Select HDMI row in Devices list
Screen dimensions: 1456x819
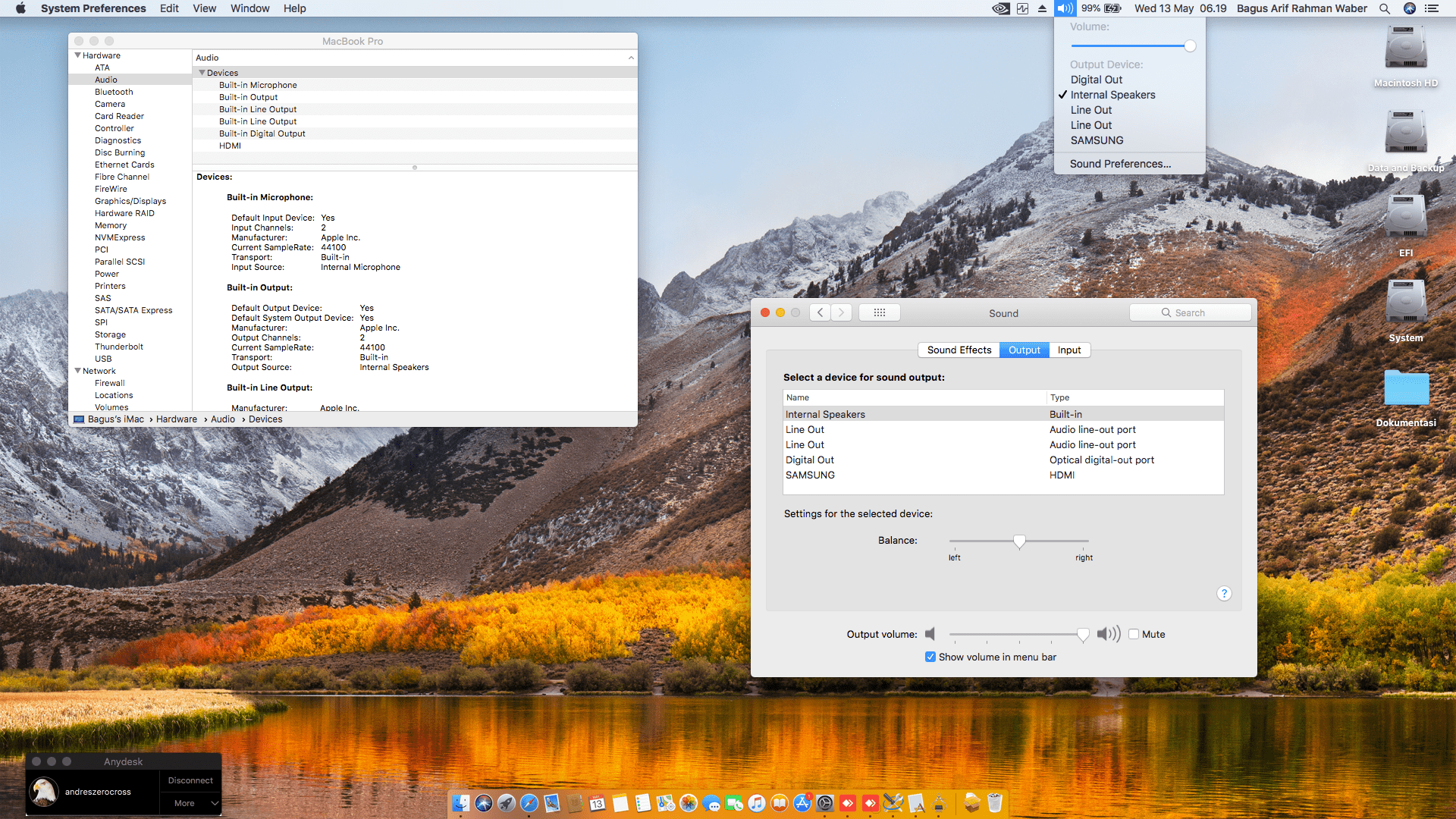[x=415, y=146]
